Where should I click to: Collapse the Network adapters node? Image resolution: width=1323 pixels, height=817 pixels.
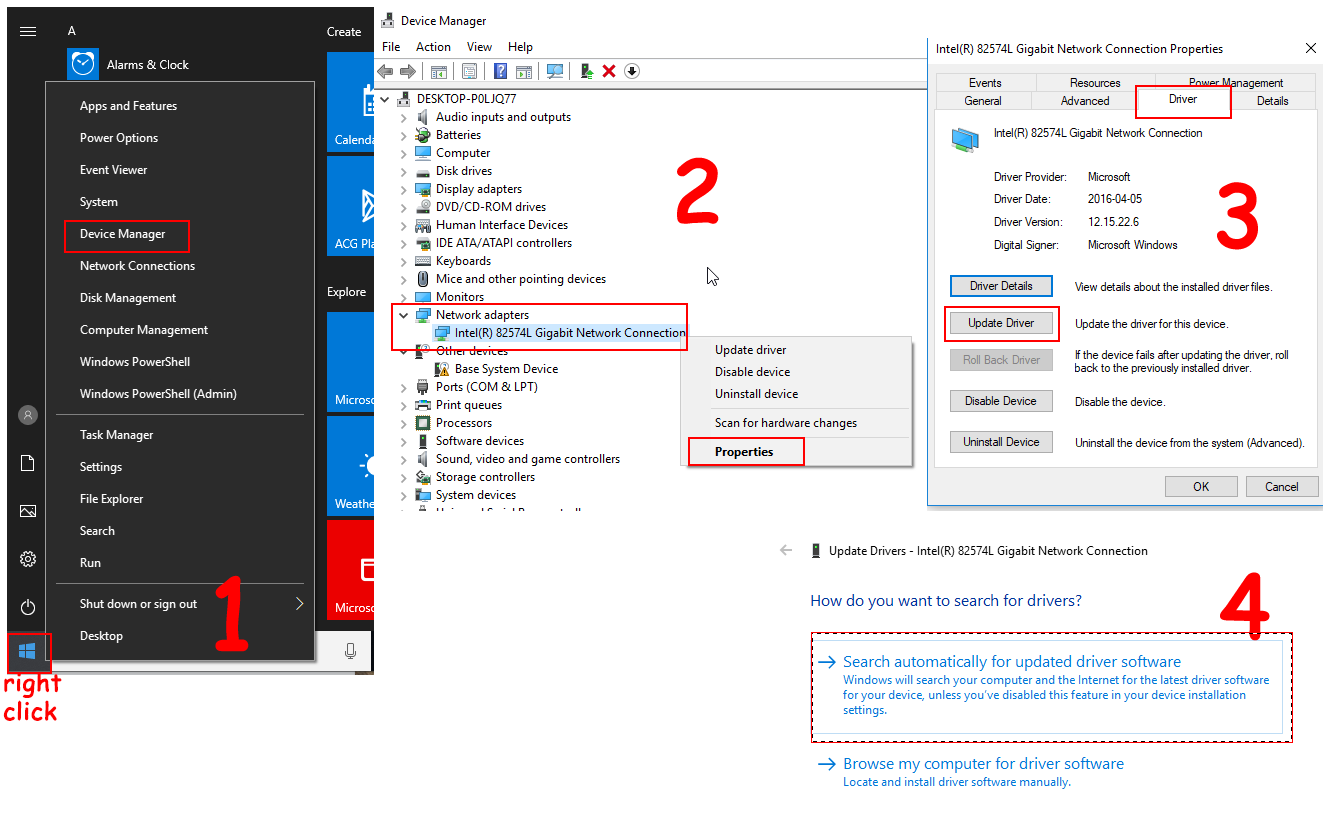tap(404, 315)
